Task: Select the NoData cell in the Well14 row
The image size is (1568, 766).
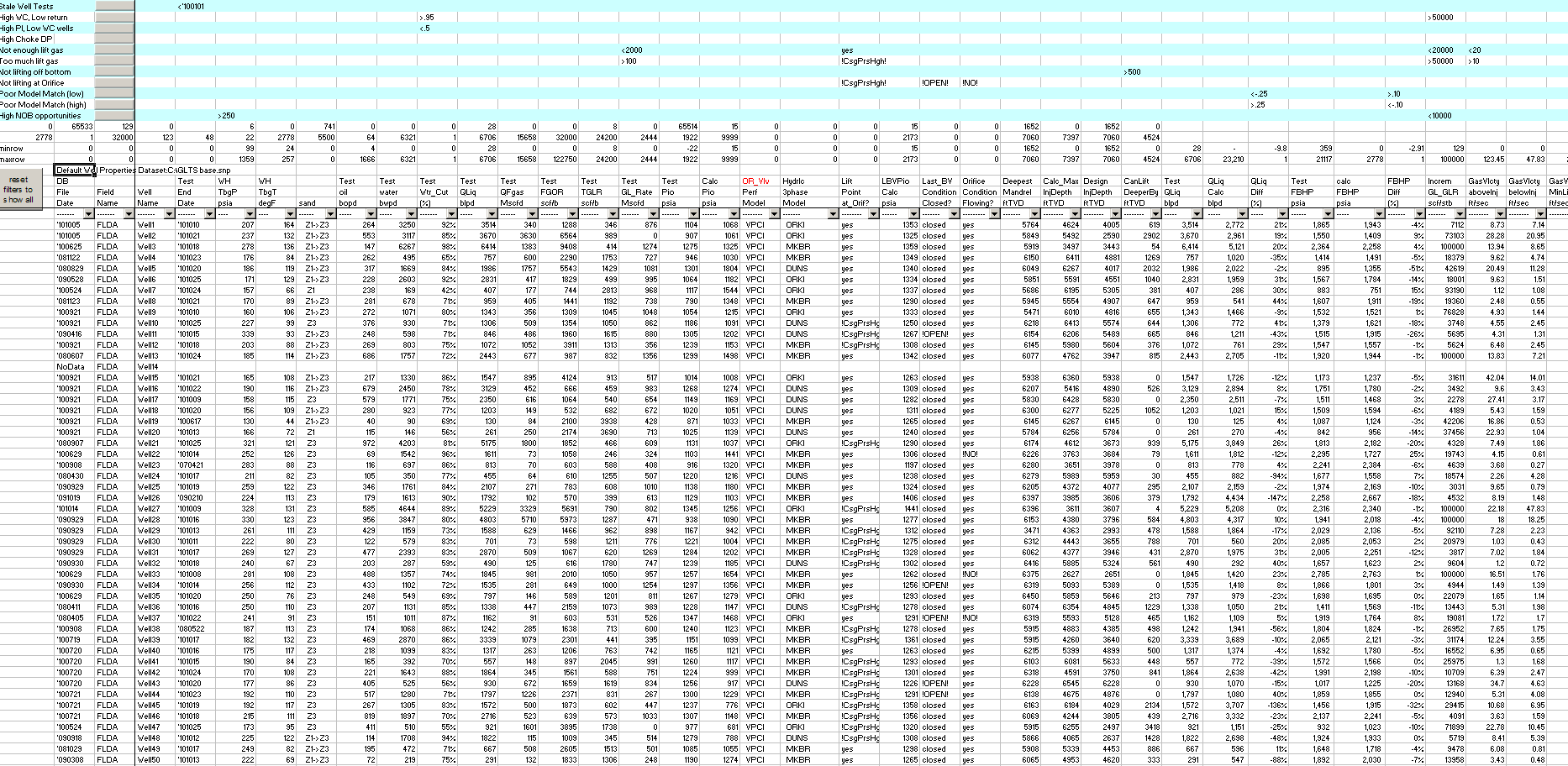Action: (71, 366)
